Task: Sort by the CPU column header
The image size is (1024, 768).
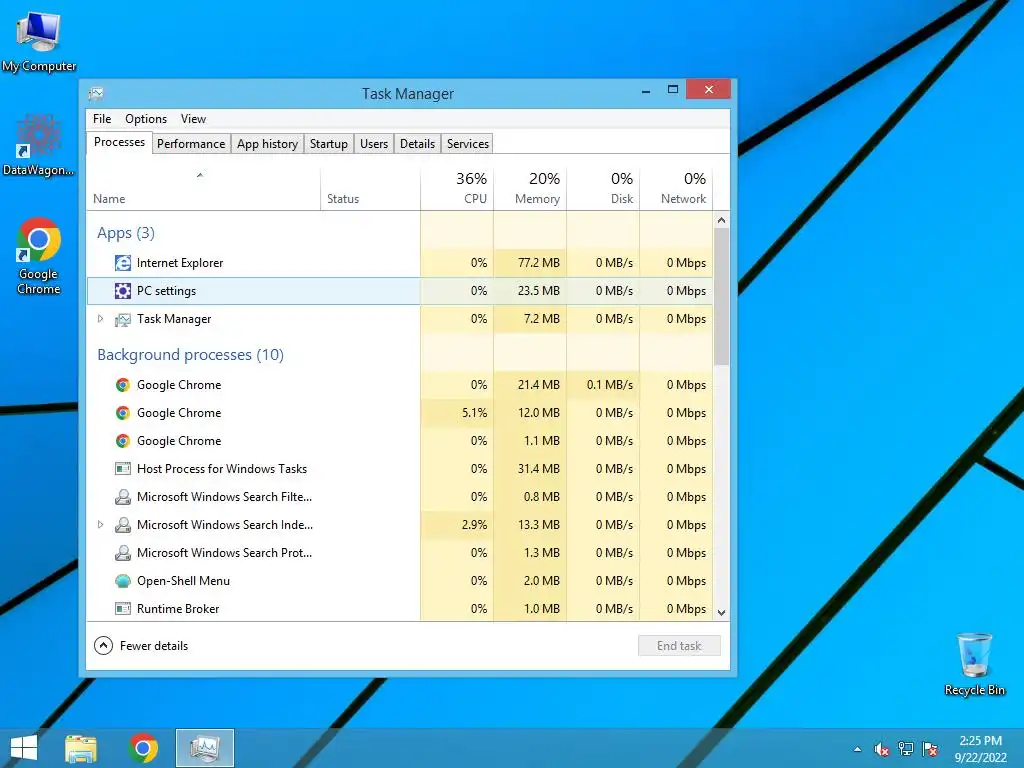Action: (x=457, y=188)
